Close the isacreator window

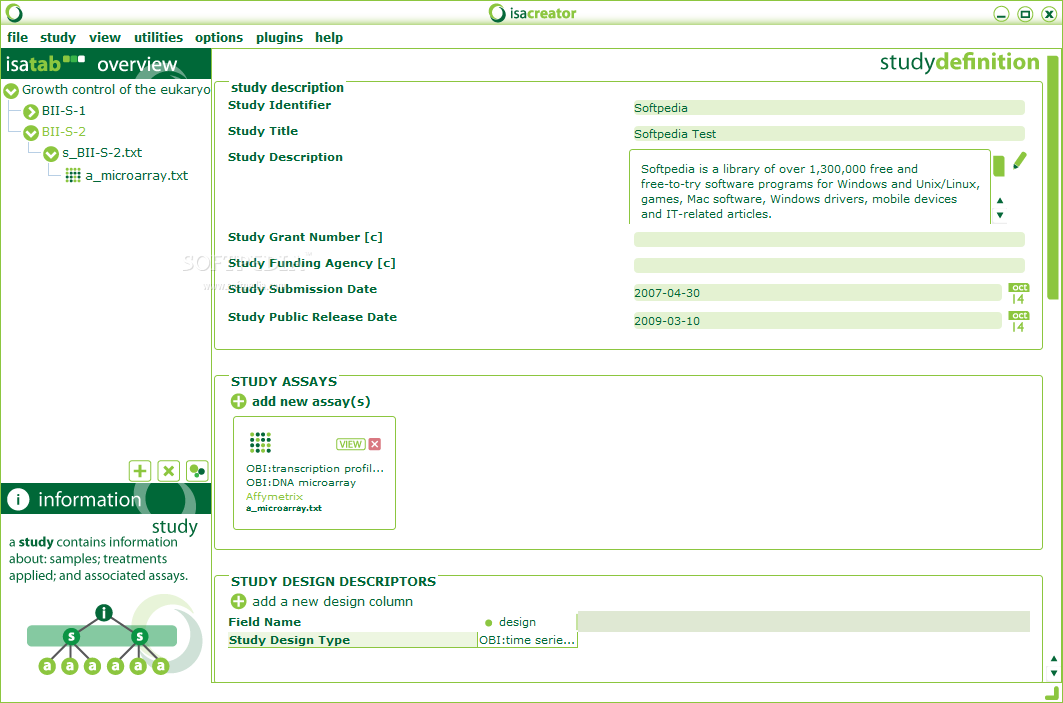click(1049, 14)
